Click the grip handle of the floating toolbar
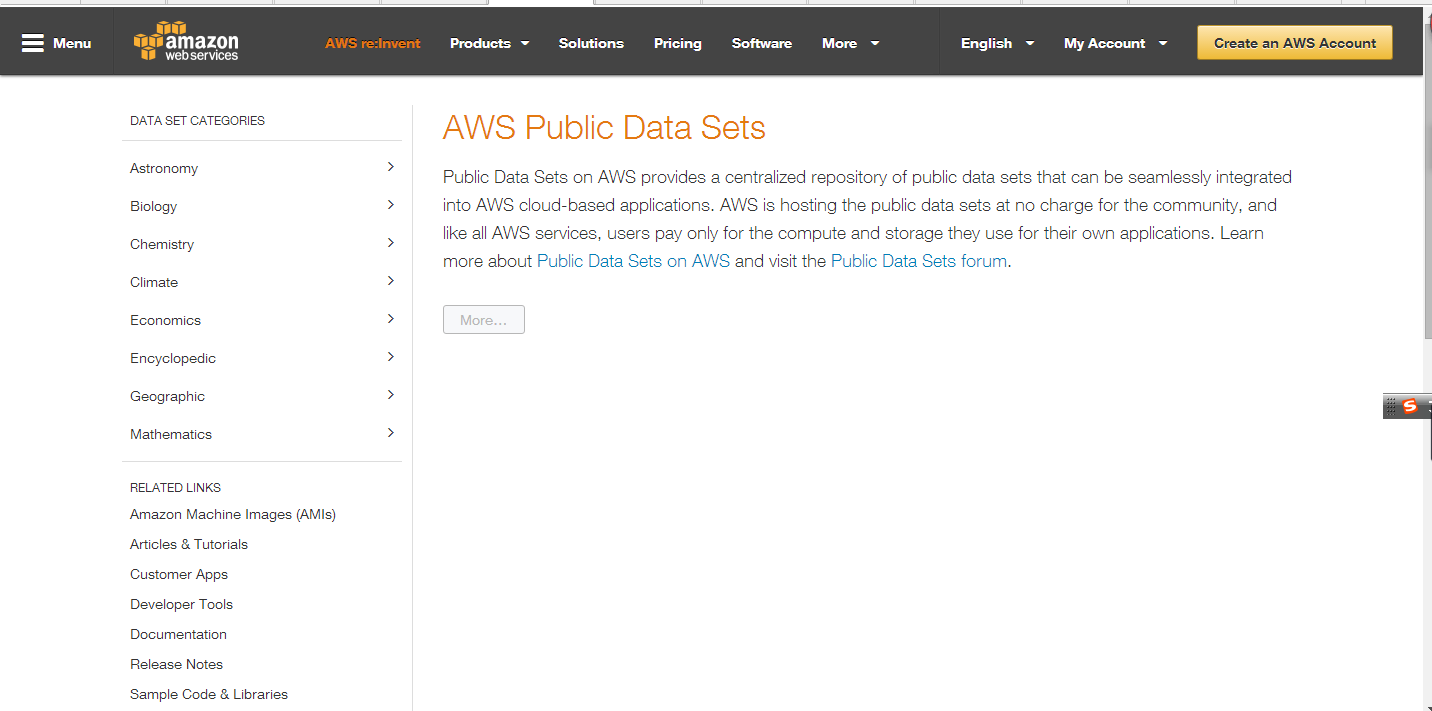Image resolution: width=1432 pixels, height=711 pixels. tap(1391, 406)
